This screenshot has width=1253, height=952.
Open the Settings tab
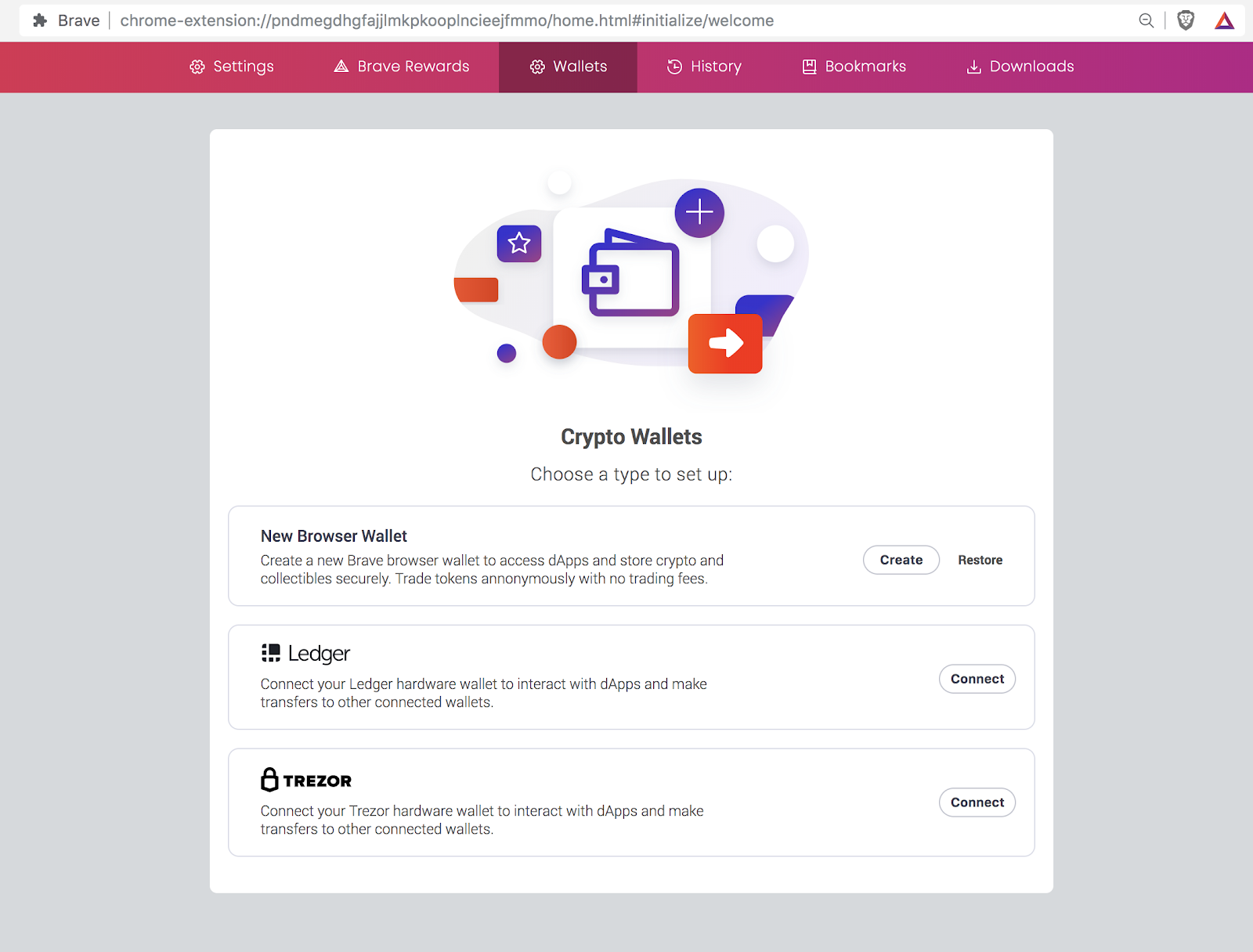232,67
